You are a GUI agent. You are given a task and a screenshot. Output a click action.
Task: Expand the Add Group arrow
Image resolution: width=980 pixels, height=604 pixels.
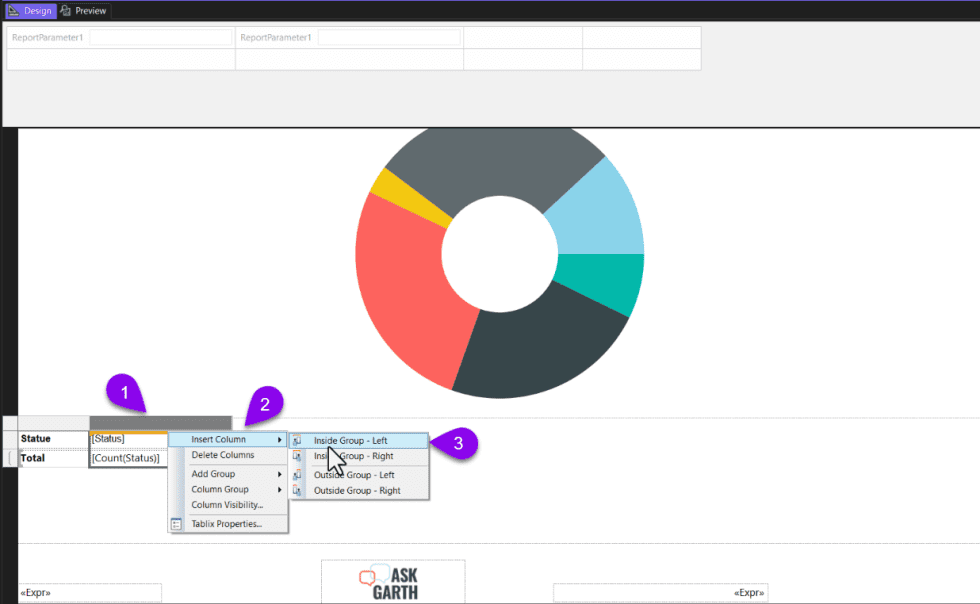279,474
